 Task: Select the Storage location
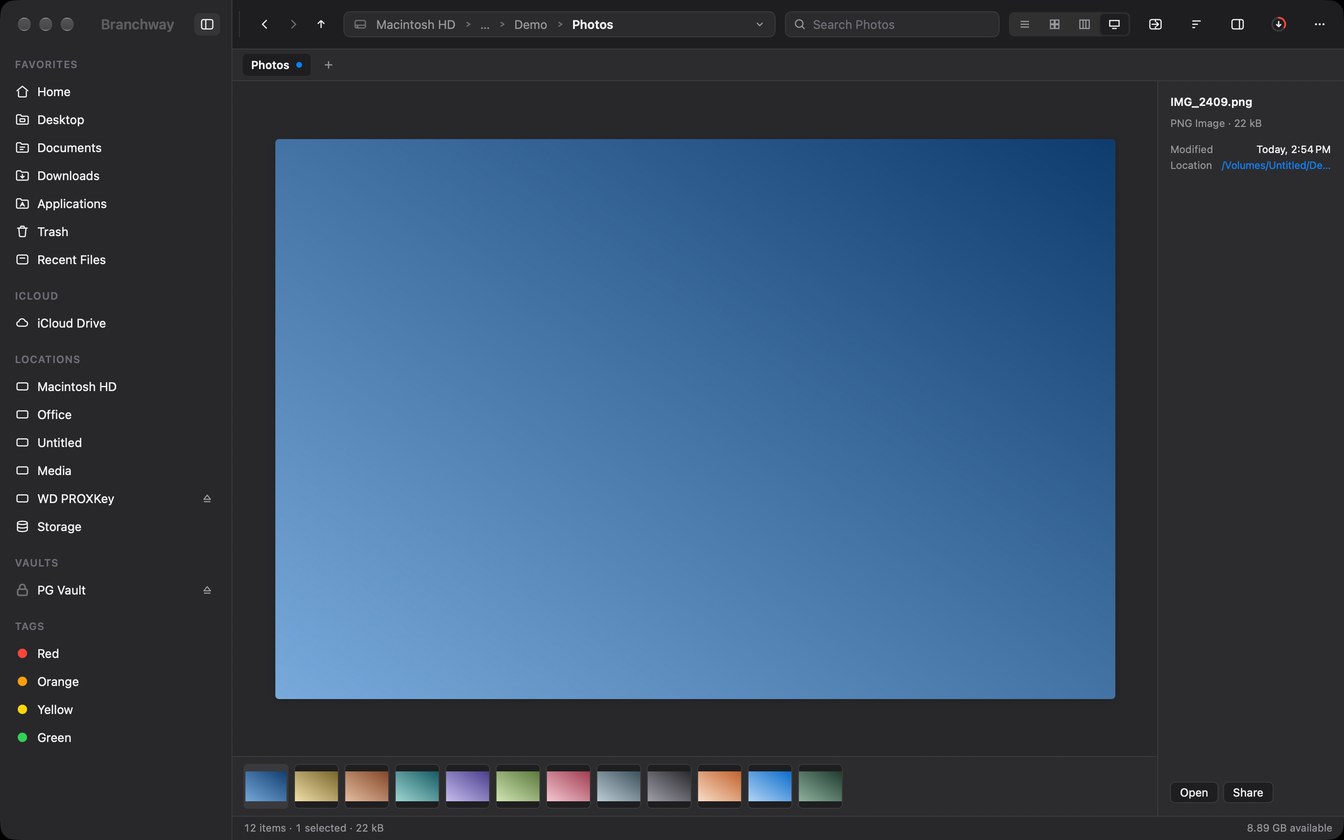tap(115, 527)
